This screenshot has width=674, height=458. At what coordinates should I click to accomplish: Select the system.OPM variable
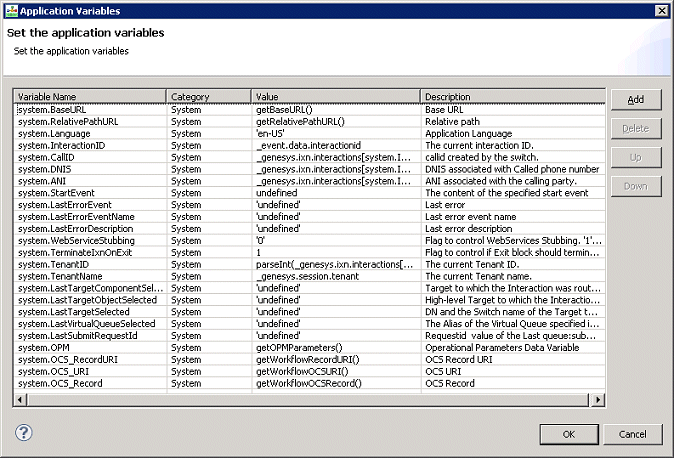coord(43,348)
